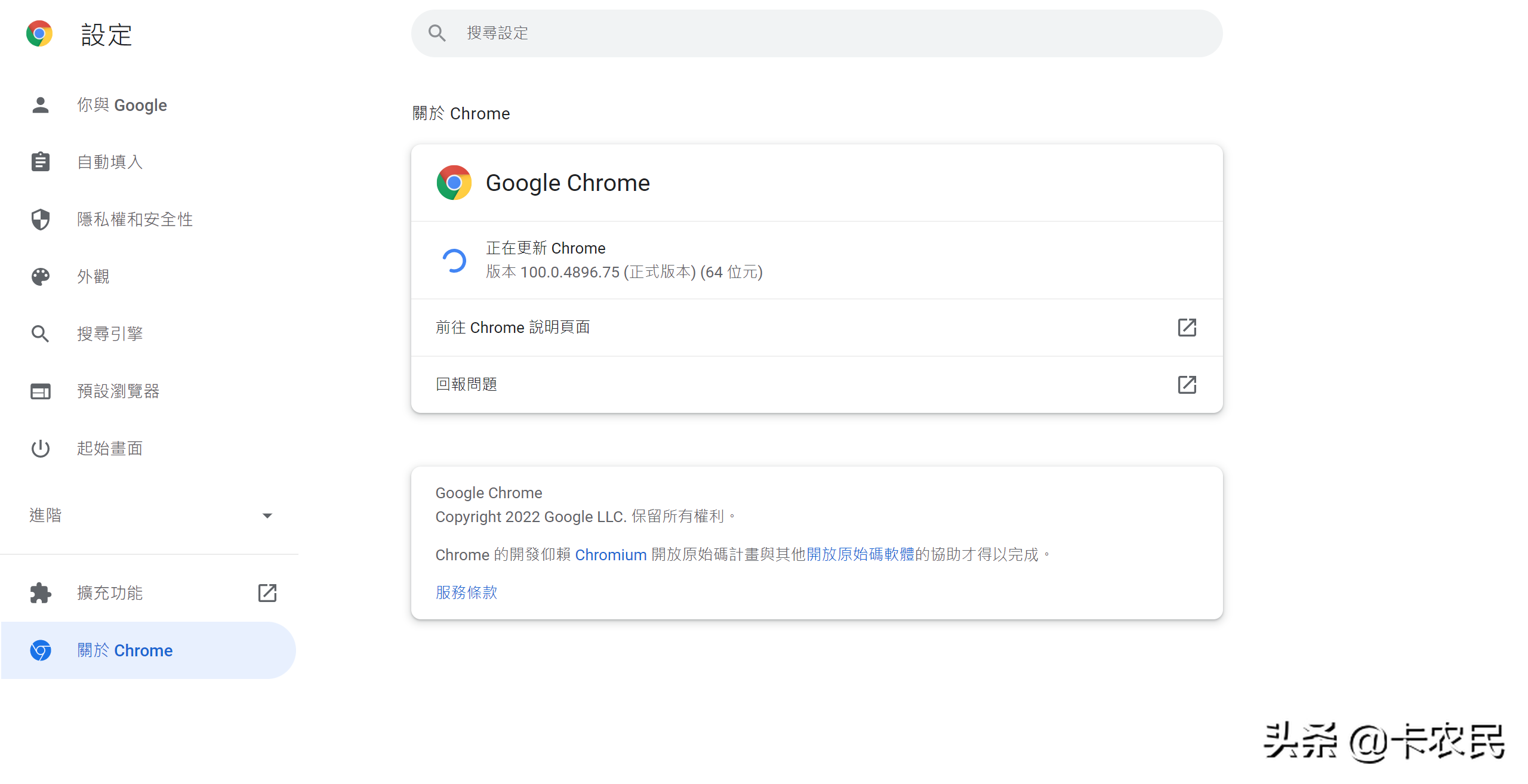
Task: Click the person icon for 你與 Google
Action: (x=41, y=105)
